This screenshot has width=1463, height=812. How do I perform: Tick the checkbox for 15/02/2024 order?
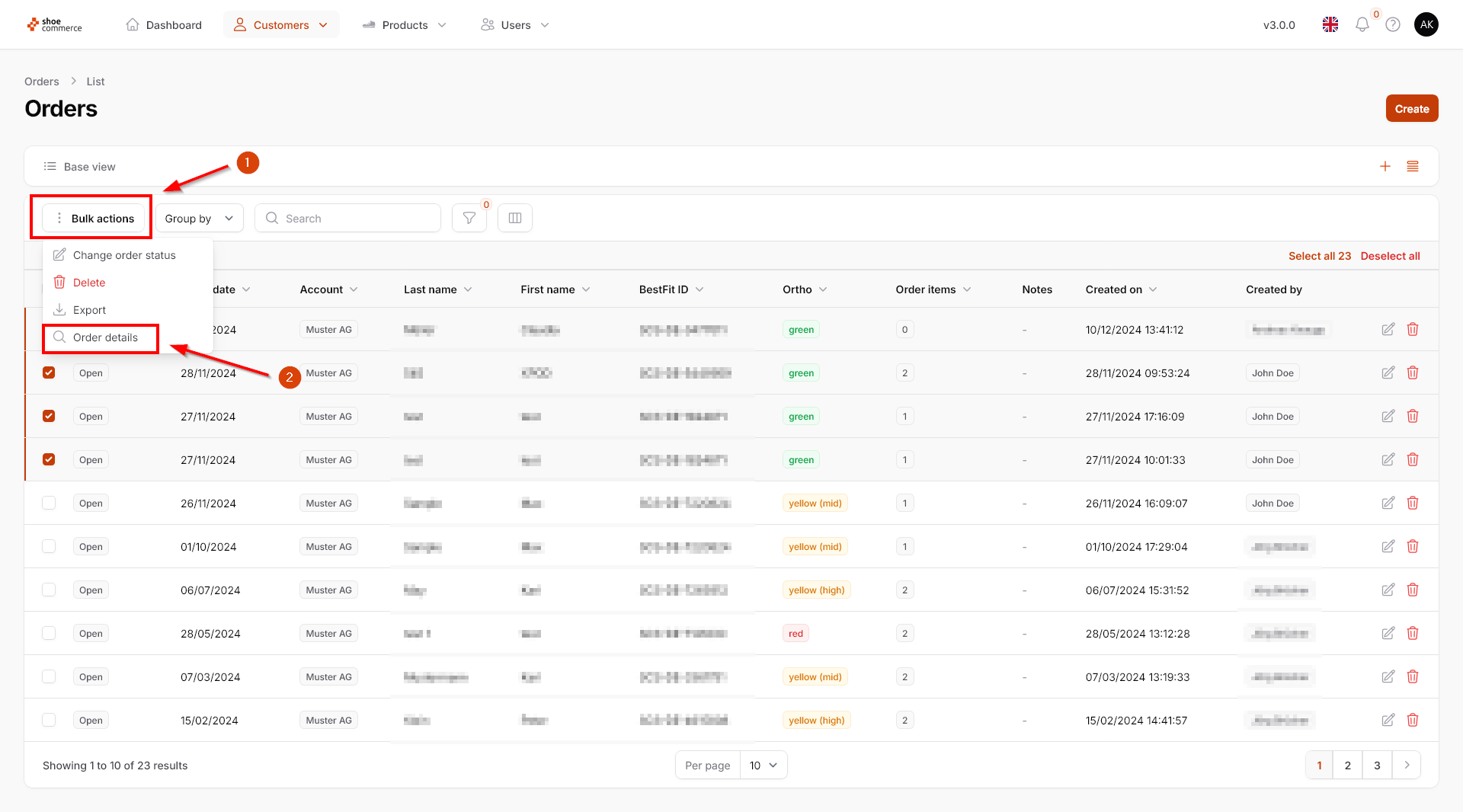[49, 721]
